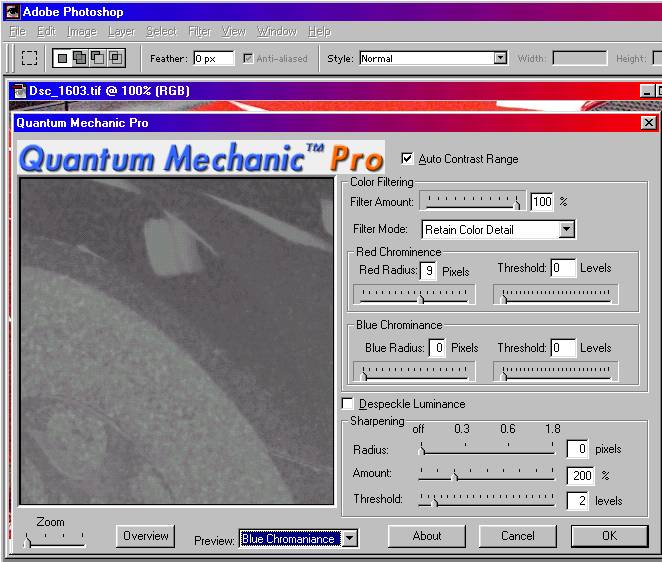
Task: Open the Edit menu
Action: tap(46, 32)
